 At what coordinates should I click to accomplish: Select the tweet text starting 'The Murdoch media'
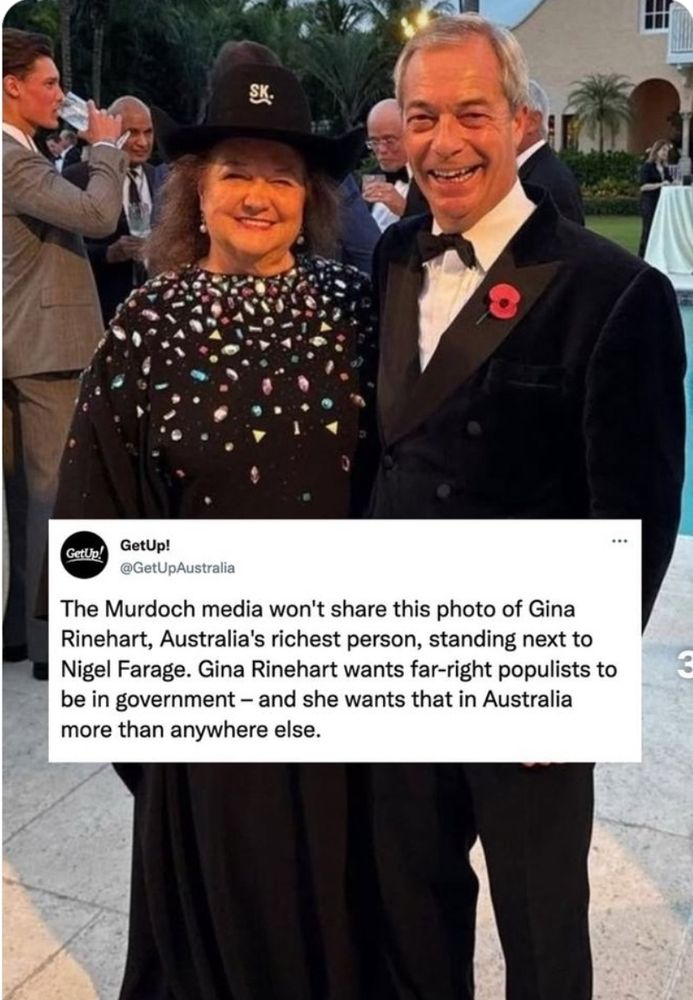(339, 670)
